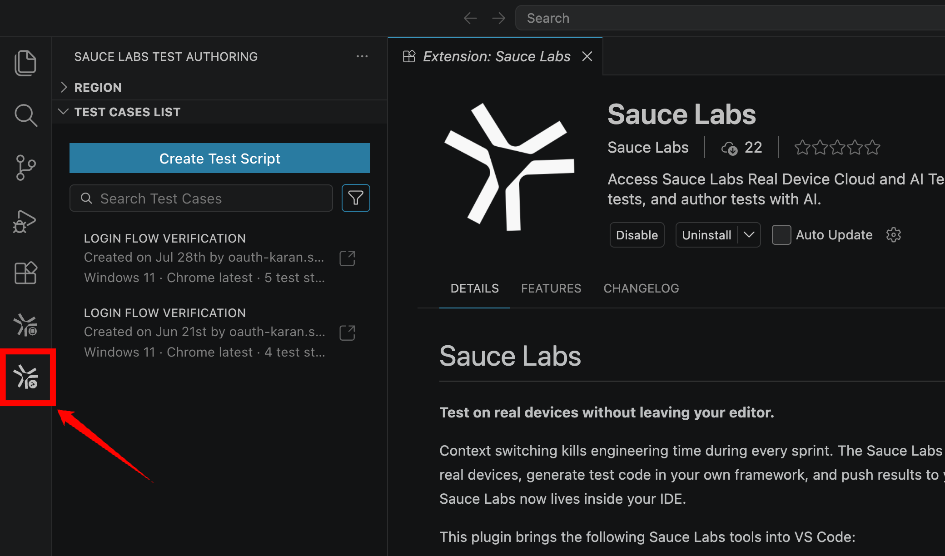
Task: Go back with the left navigation arrow
Action: click(x=470, y=18)
